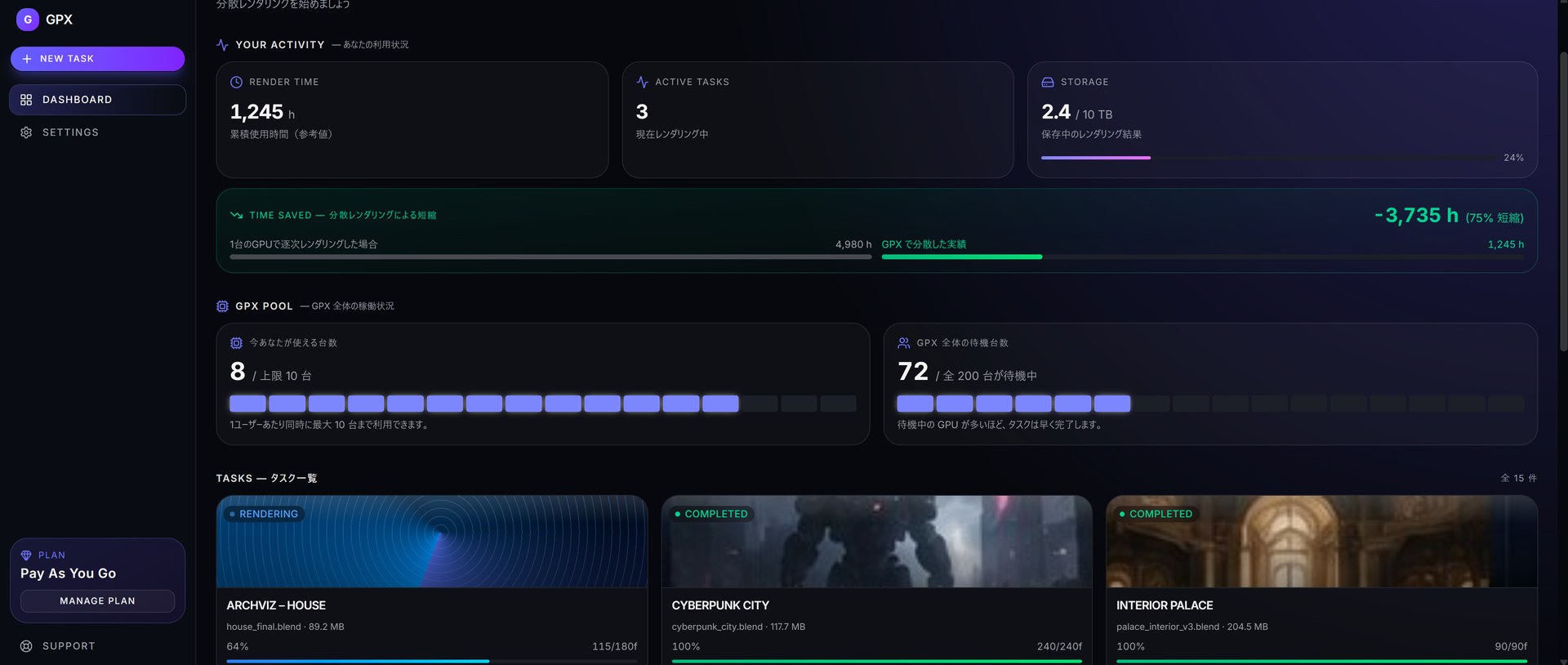The height and width of the screenshot is (665, 1568).
Task: Click the GPX logo icon
Action: coord(28,20)
